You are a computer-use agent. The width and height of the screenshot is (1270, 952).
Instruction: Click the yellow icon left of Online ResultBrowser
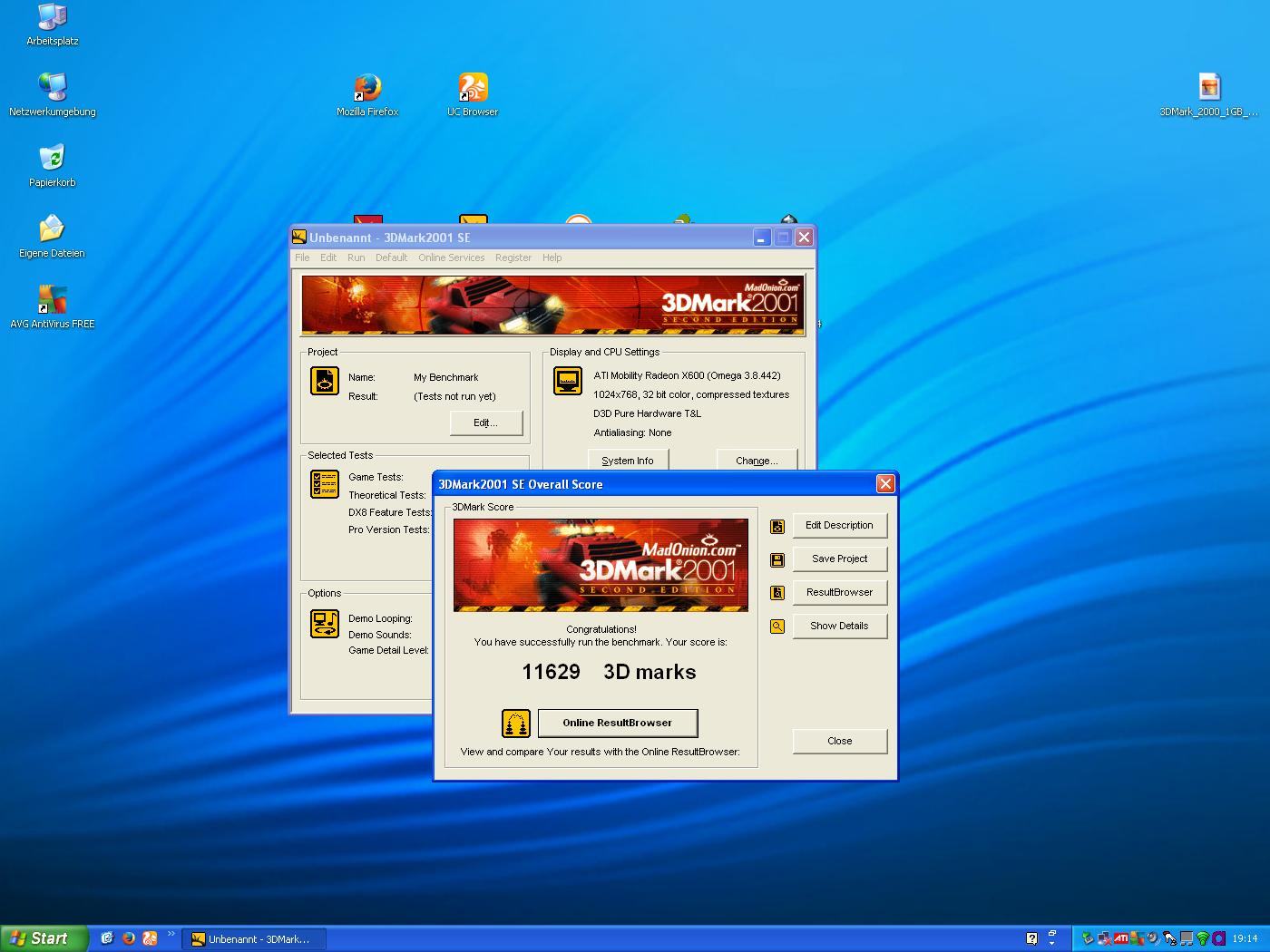click(516, 724)
